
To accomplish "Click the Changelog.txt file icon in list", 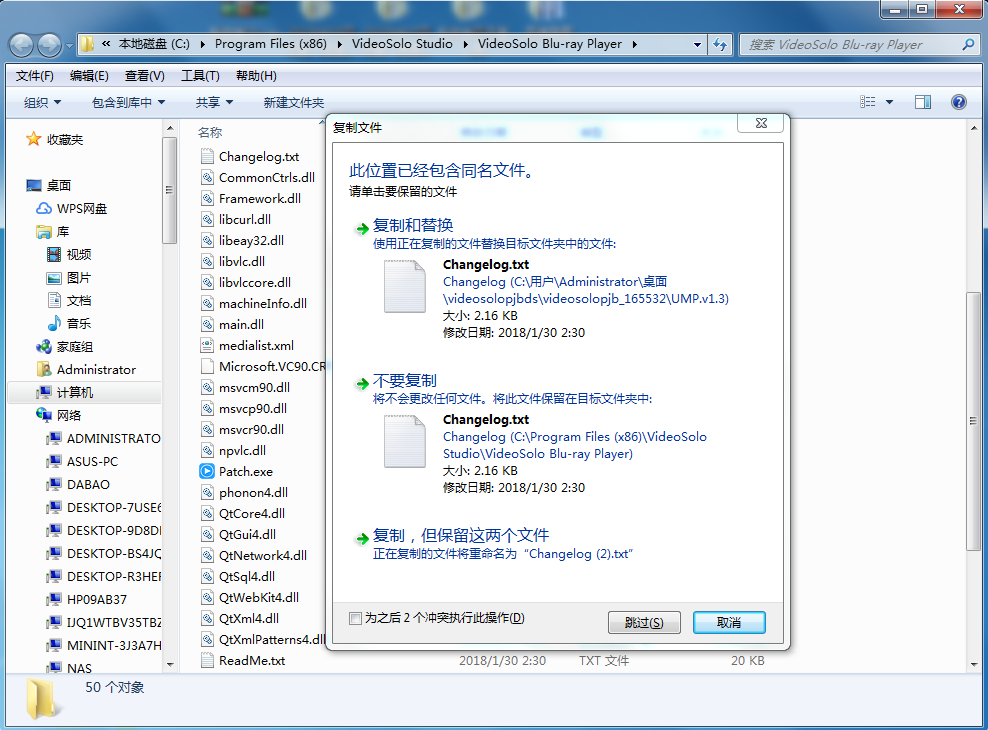I will 207,156.
